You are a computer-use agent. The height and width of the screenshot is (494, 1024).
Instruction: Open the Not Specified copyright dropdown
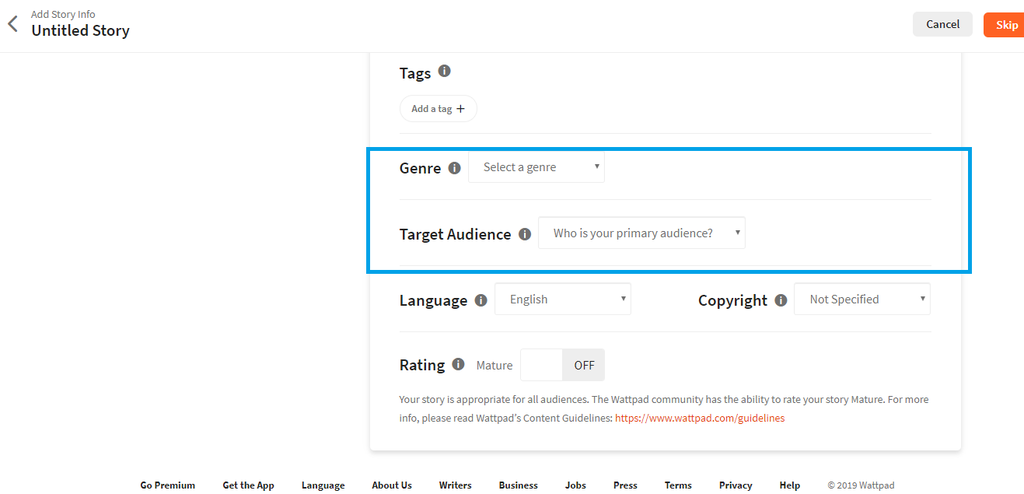coord(862,299)
